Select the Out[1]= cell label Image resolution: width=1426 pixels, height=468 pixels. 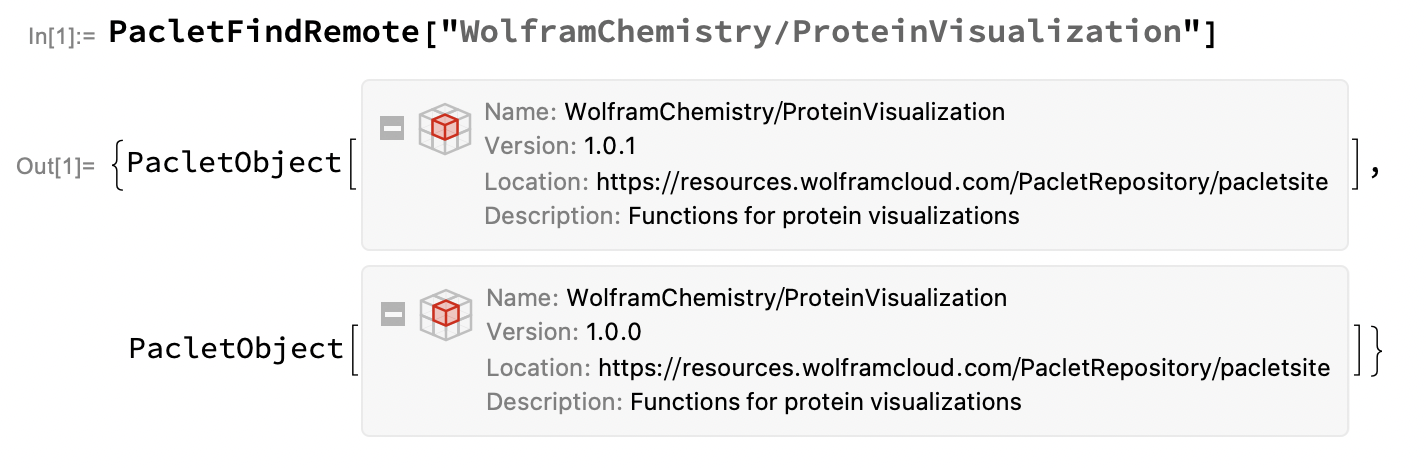pos(55,166)
